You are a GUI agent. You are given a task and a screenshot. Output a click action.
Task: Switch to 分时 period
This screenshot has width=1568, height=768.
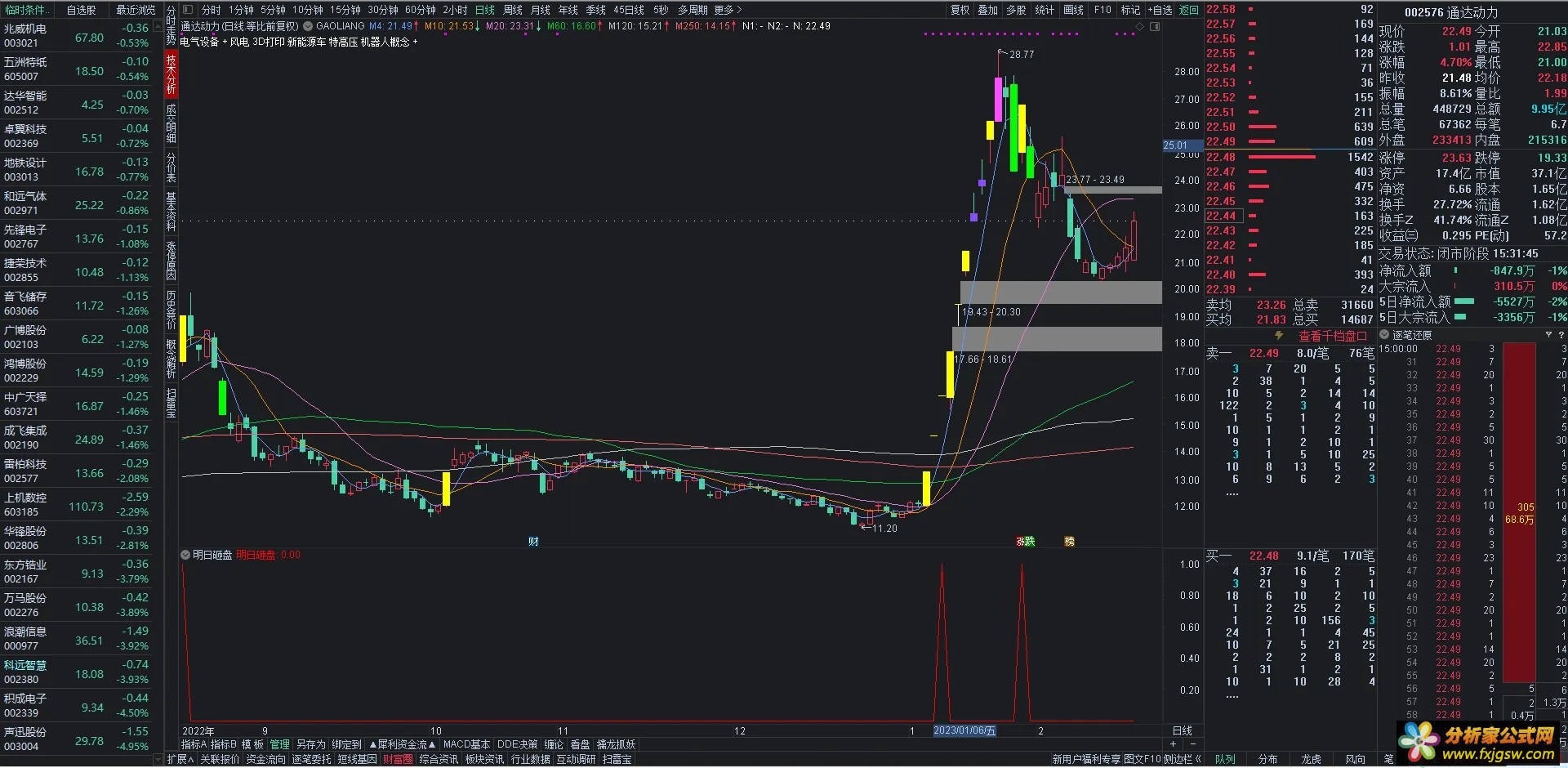pyautogui.click(x=212, y=10)
